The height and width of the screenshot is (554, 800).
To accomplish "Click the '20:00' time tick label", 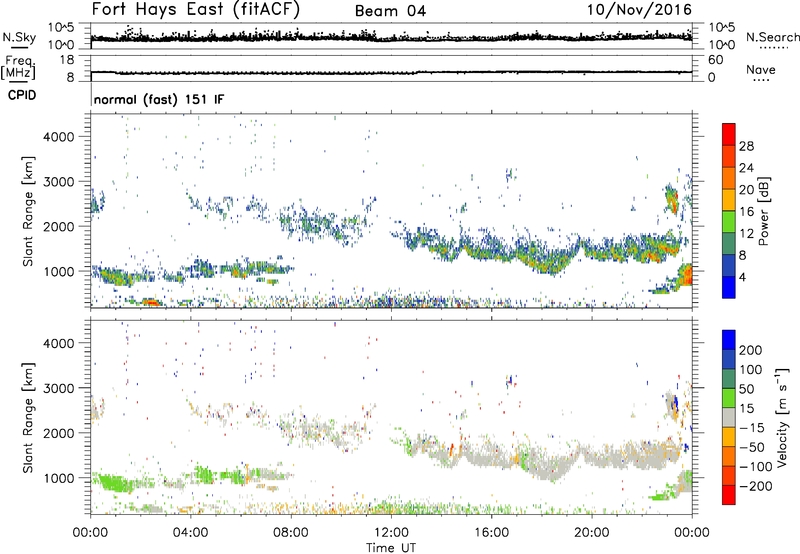I will click(x=591, y=533).
